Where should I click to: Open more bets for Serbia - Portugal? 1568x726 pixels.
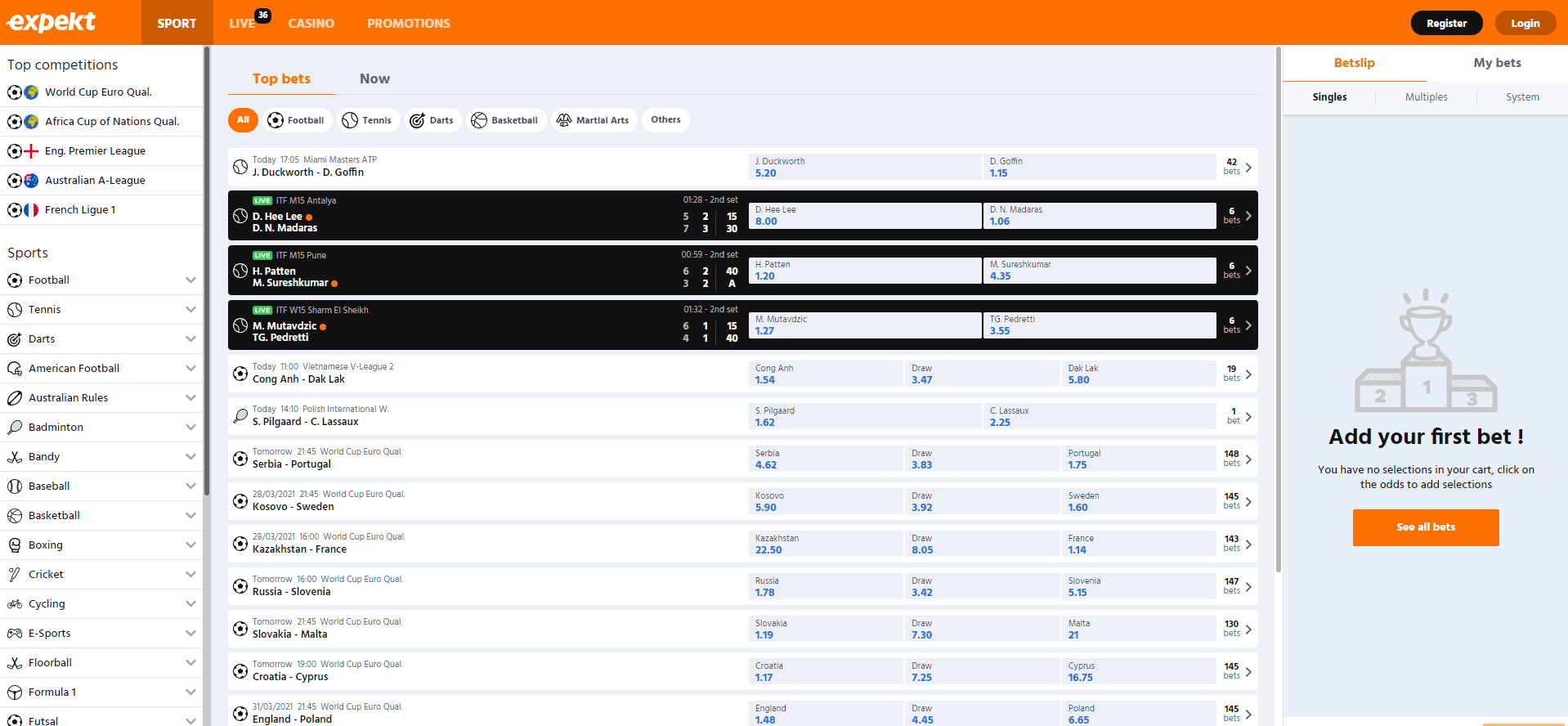click(1239, 459)
